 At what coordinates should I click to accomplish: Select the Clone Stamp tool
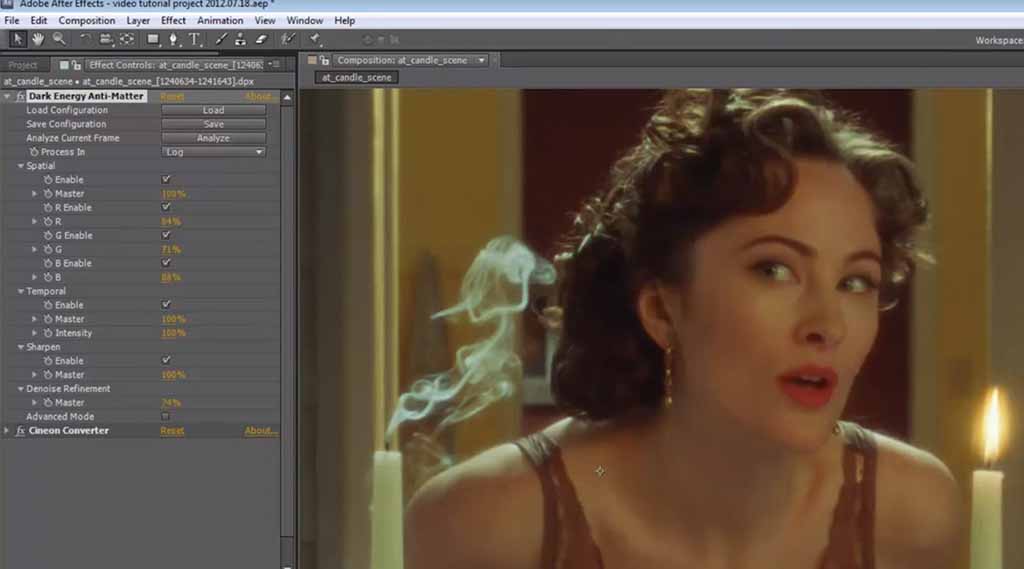(x=240, y=39)
